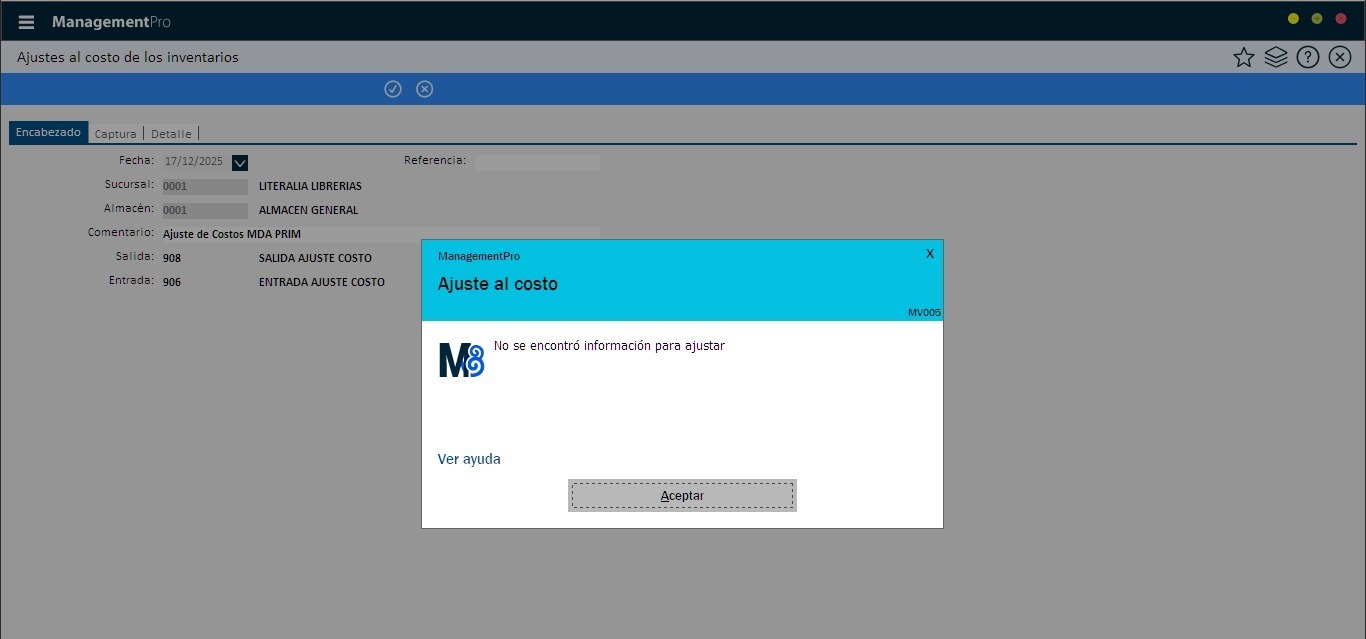Click into the Referencia input field
Screen dimensions: 1366x639
tap(537, 161)
